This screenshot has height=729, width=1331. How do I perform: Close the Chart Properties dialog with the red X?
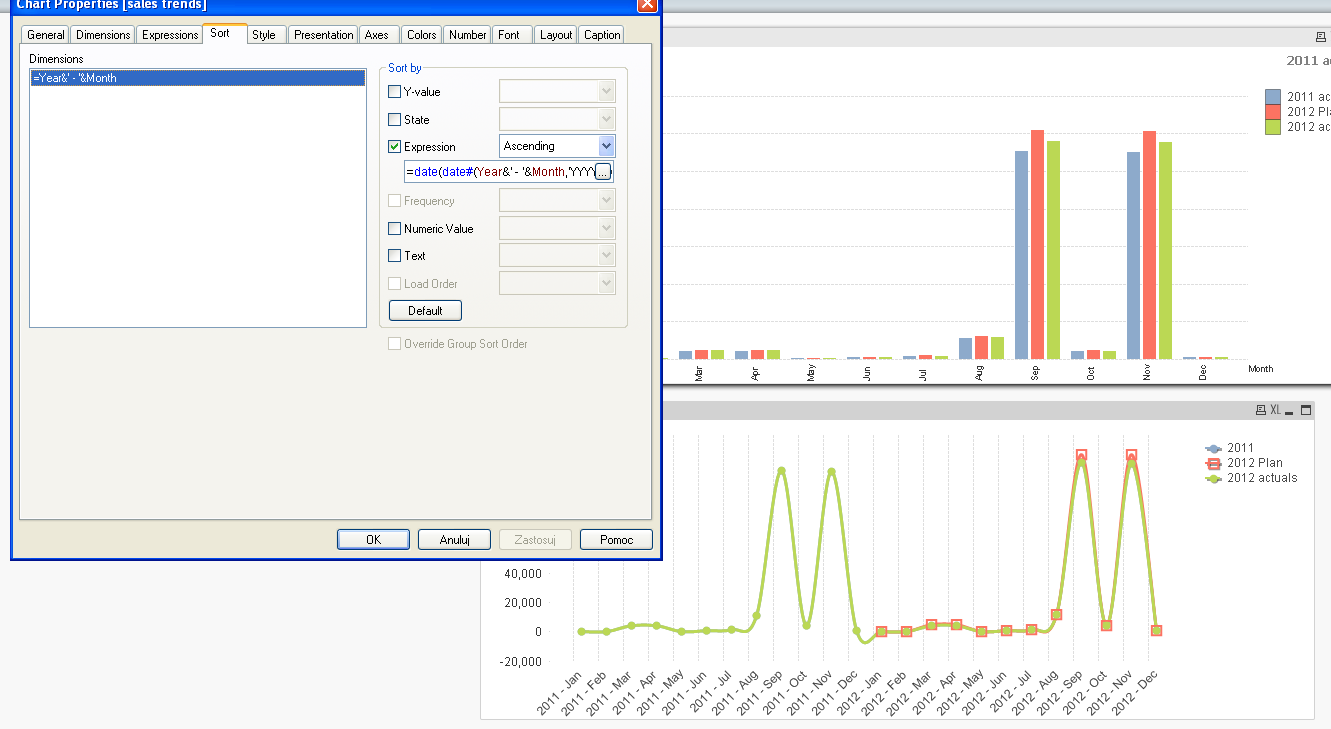click(646, 5)
